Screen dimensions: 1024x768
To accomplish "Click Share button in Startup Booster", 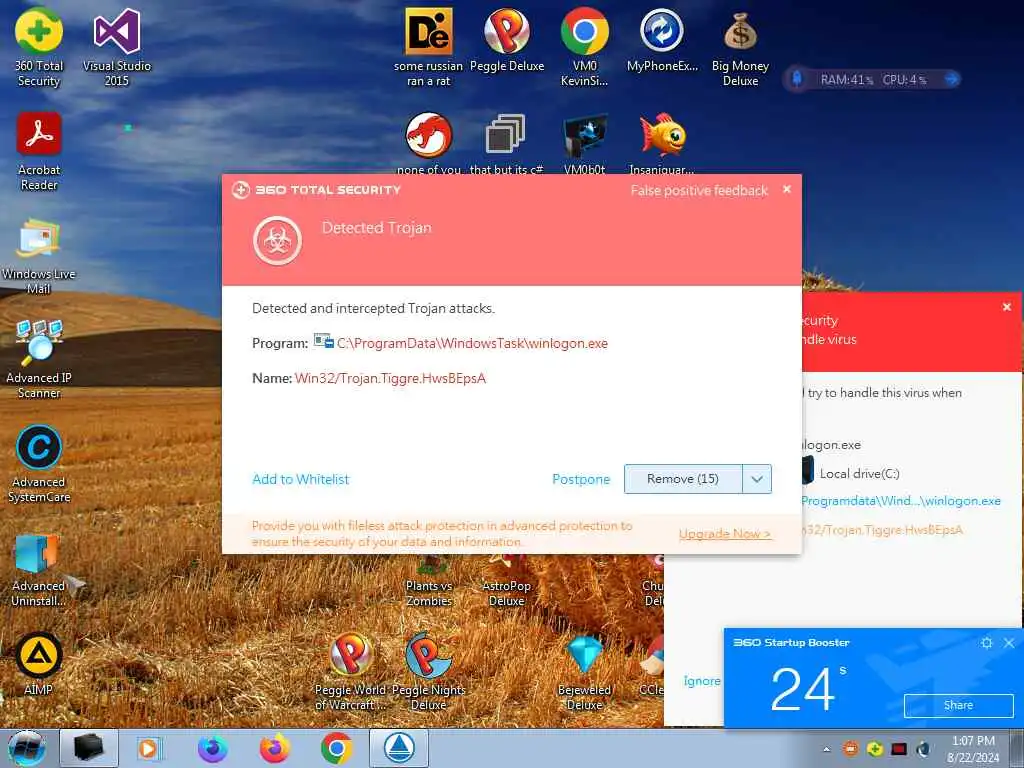I will (x=958, y=705).
